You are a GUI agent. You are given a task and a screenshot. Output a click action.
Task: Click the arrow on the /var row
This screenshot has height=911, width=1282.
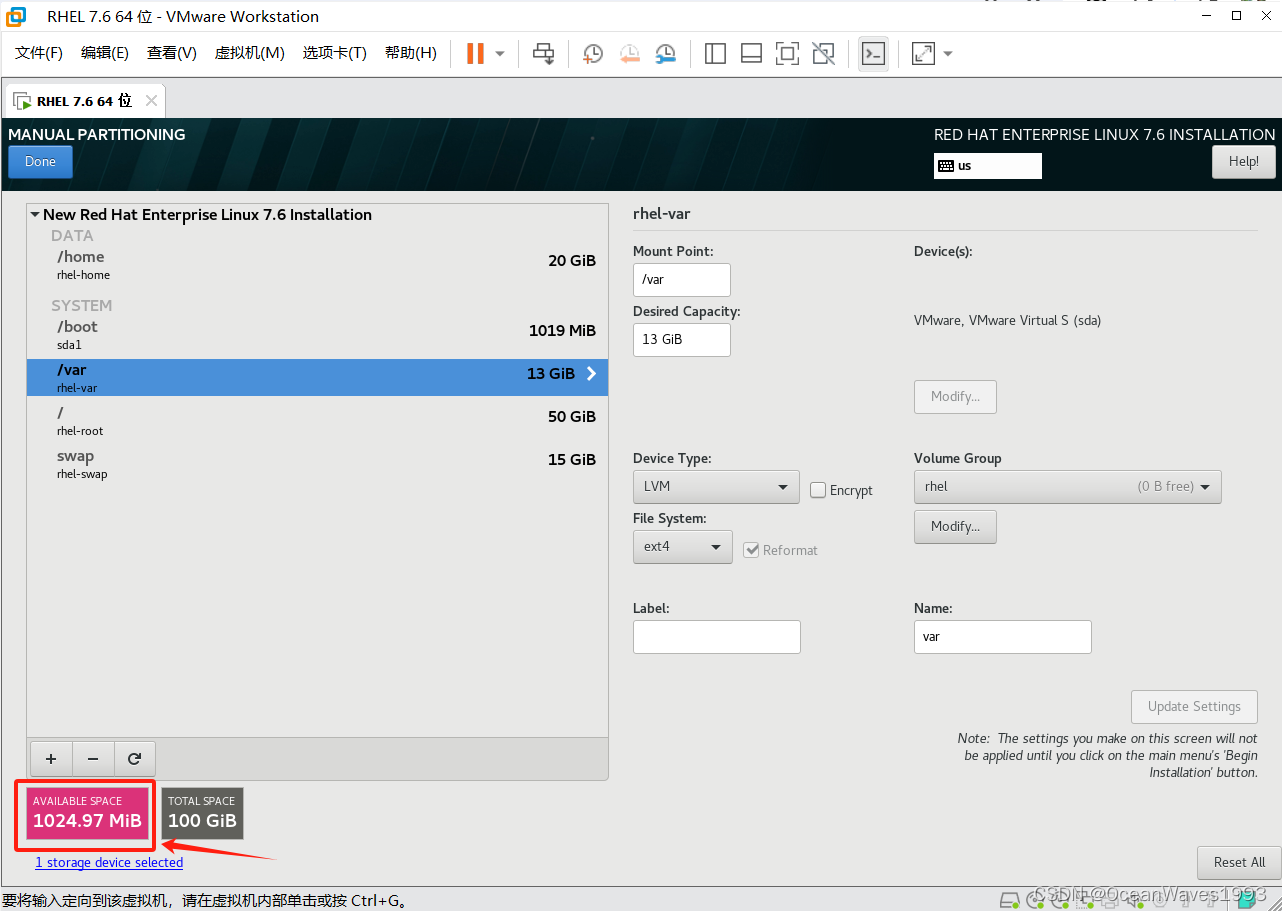[x=591, y=373]
